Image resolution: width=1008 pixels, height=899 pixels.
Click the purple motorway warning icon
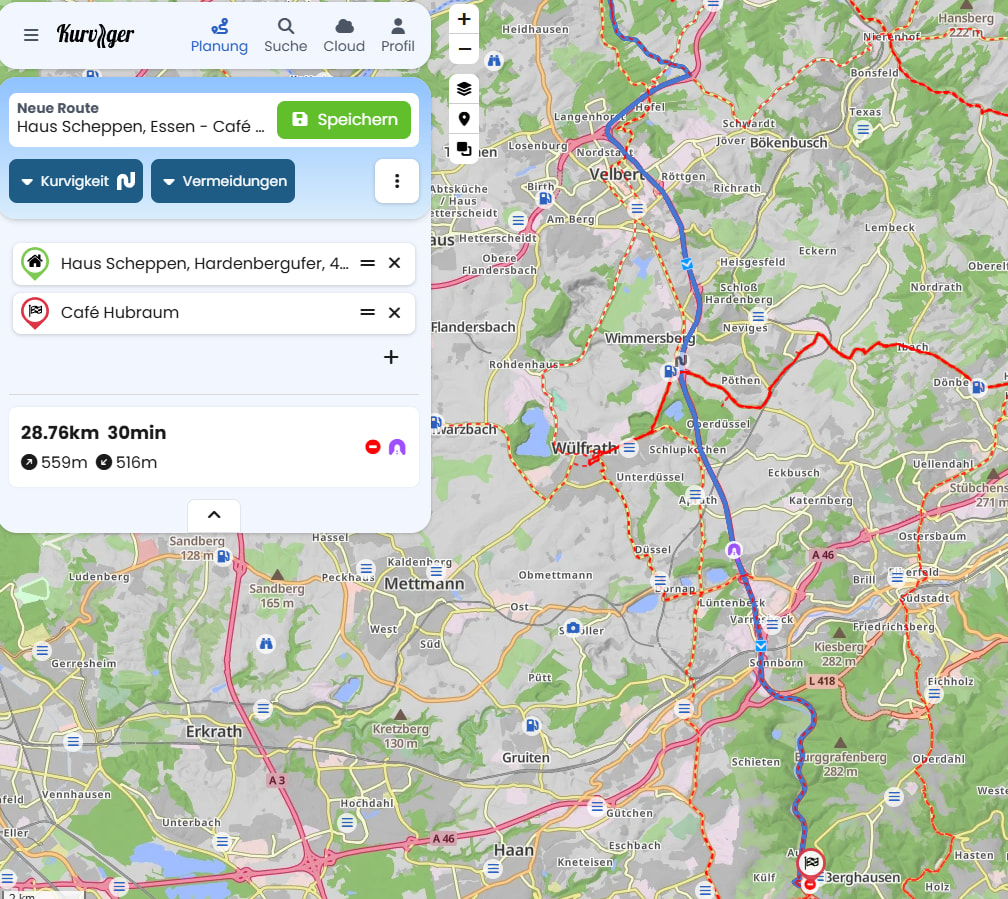pos(397,447)
